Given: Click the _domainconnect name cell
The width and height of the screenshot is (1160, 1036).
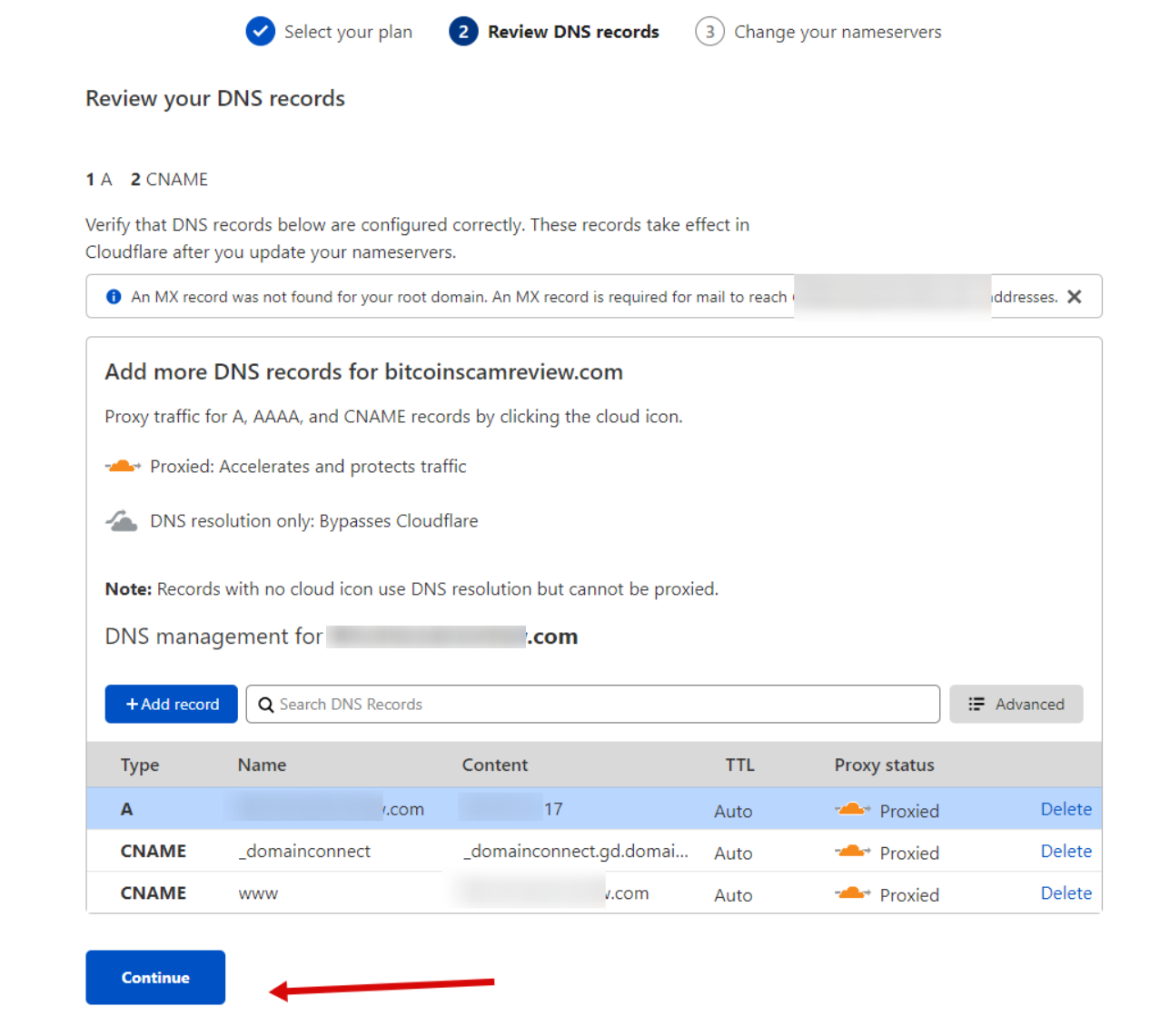Looking at the screenshot, I should click(x=304, y=852).
